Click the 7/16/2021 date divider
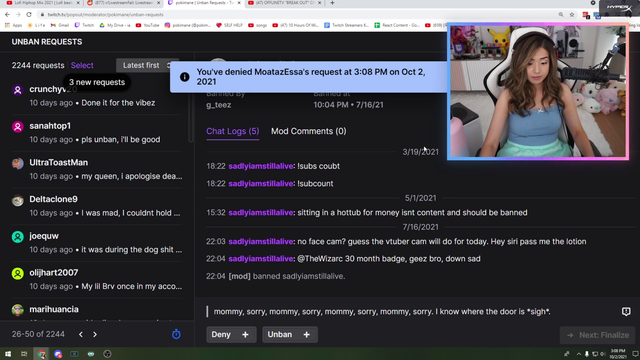Screen dimensions: 640x360 coord(420,227)
